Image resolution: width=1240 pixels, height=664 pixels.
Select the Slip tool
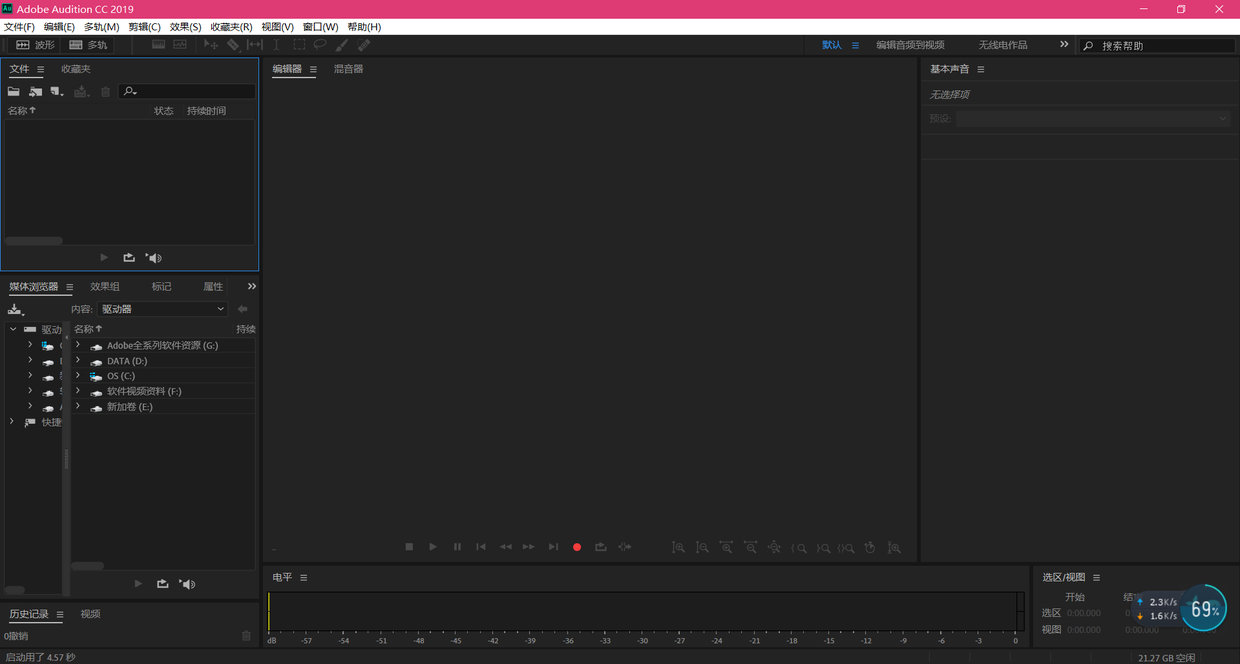[255, 45]
